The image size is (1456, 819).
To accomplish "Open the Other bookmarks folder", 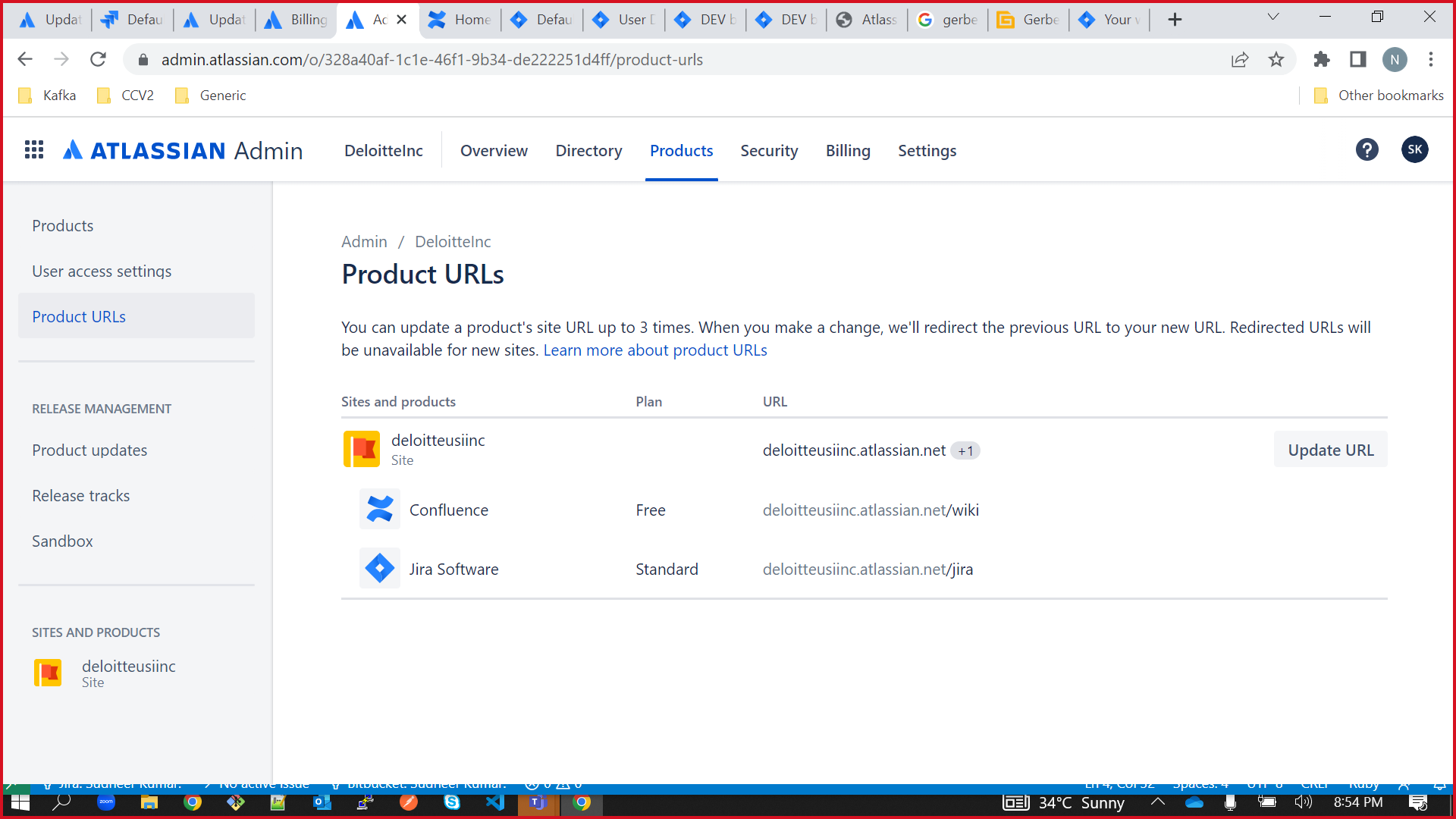I will coord(1378,95).
